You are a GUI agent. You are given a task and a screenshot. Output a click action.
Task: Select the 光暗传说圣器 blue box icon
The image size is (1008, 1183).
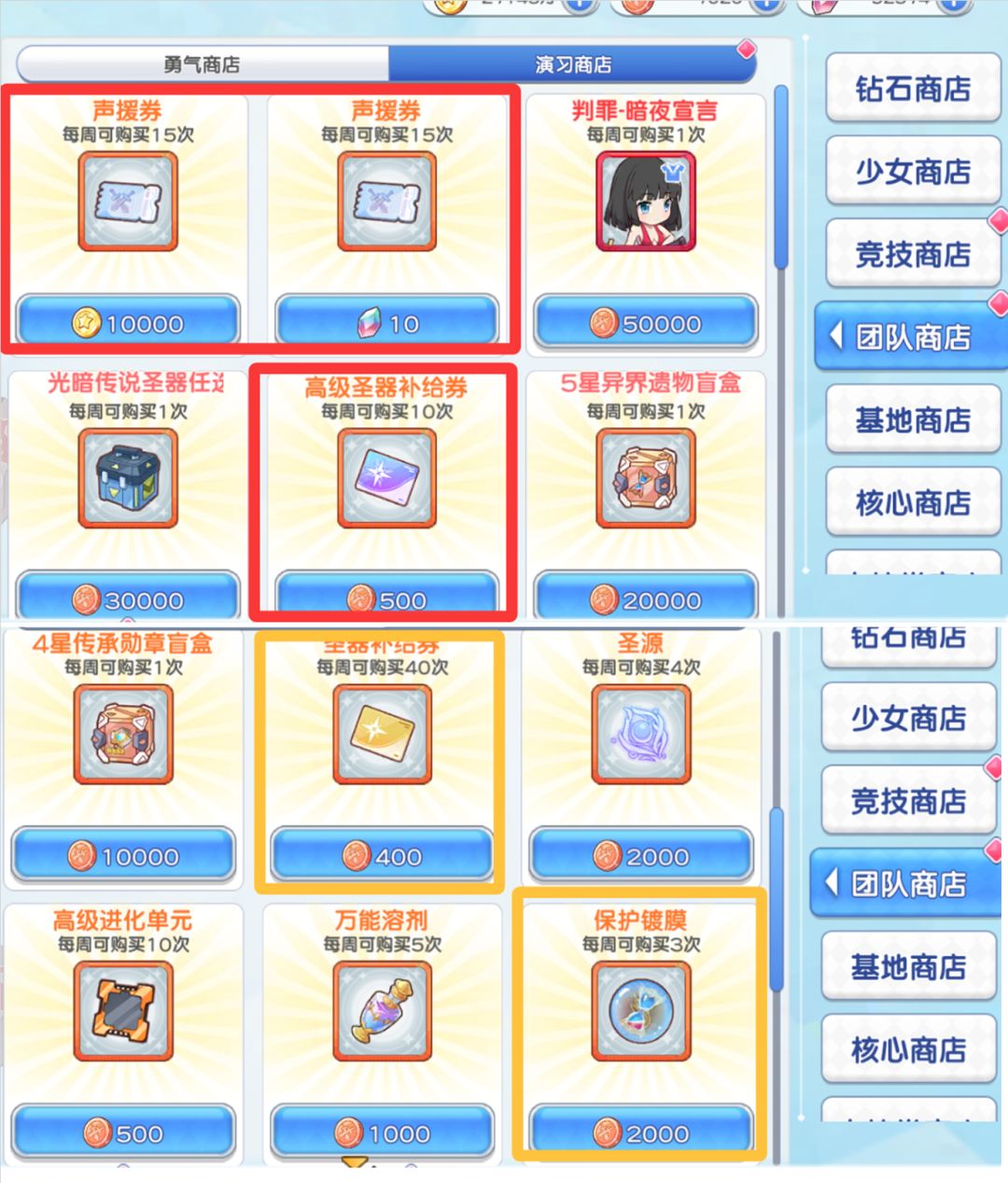(x=128, y=478)
